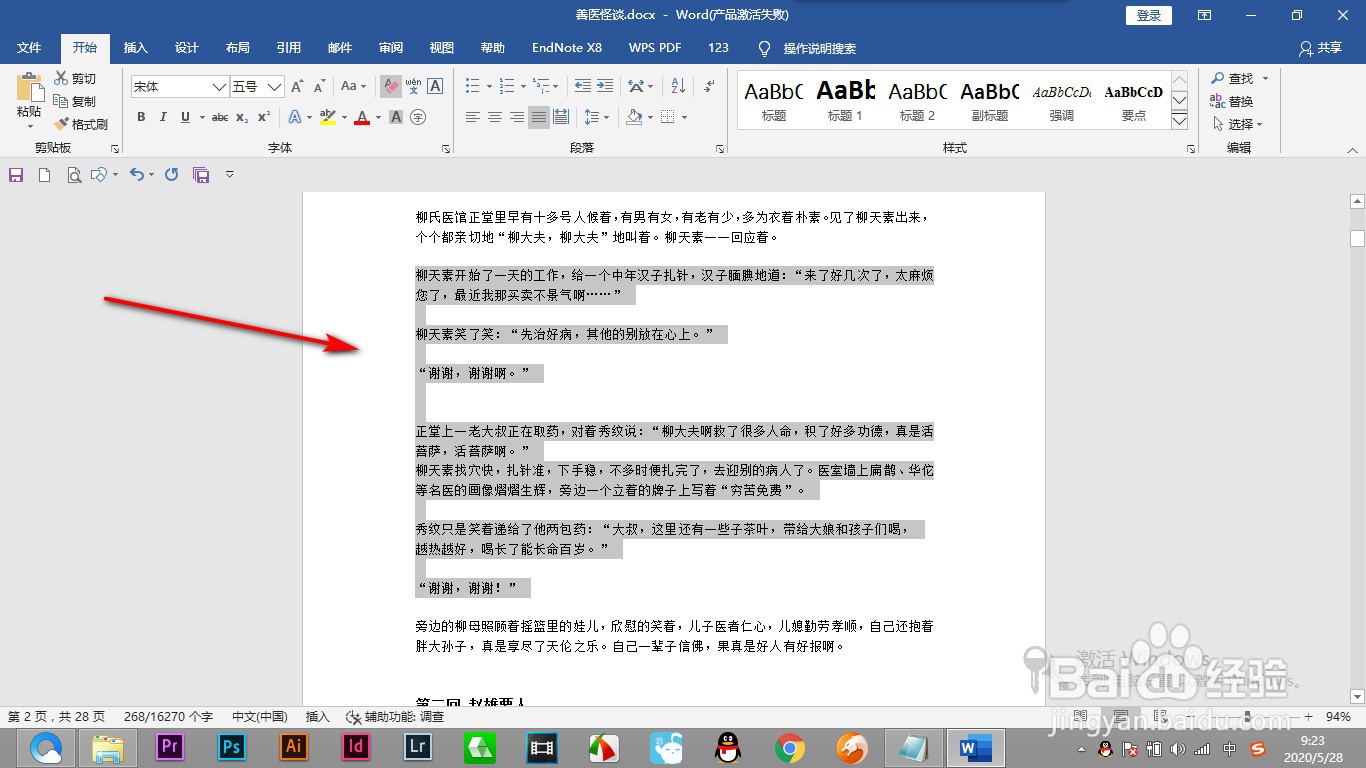Toggle bold formatting
Viewport: 1366px width, 768px height.
tap(141, 117)
